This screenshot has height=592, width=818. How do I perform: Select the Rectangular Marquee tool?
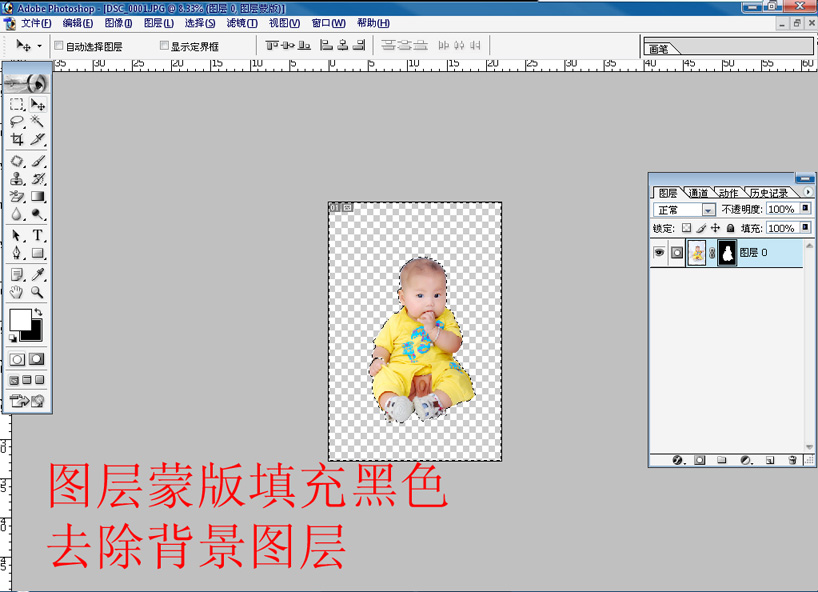pyautogui.click(x=17, y=104)
